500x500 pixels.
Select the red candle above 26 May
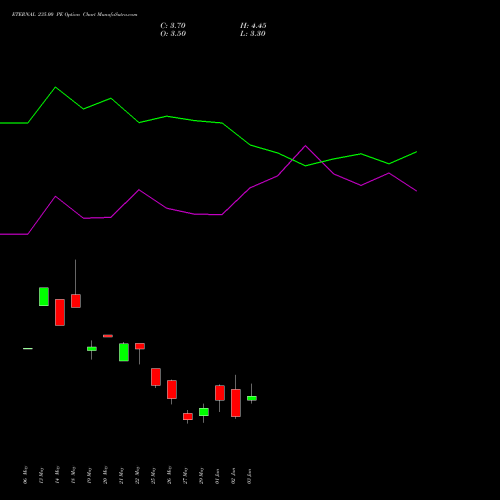tap(172, 389)
